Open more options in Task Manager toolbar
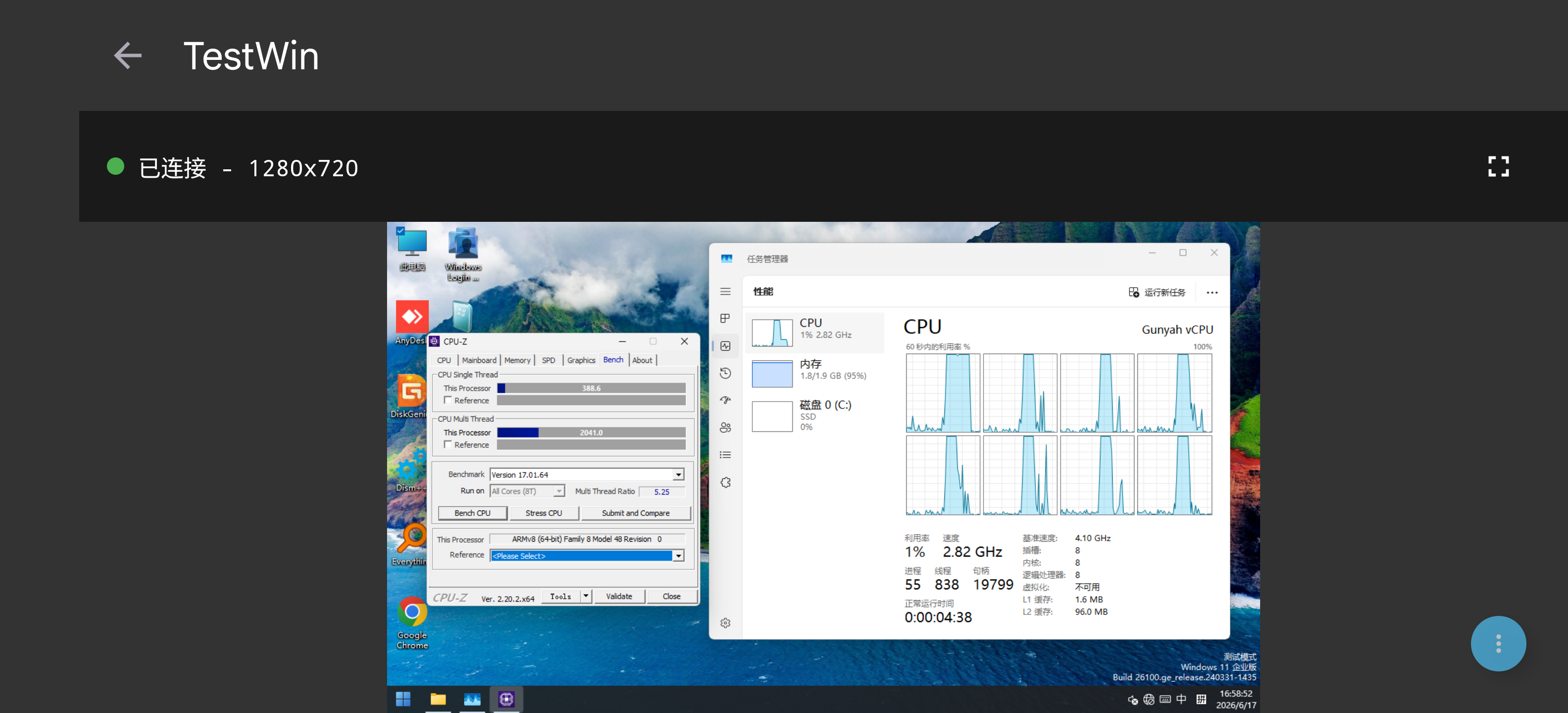This screenshot has height=713, width=1568. pyautogui.click(x=1212, y=293)
